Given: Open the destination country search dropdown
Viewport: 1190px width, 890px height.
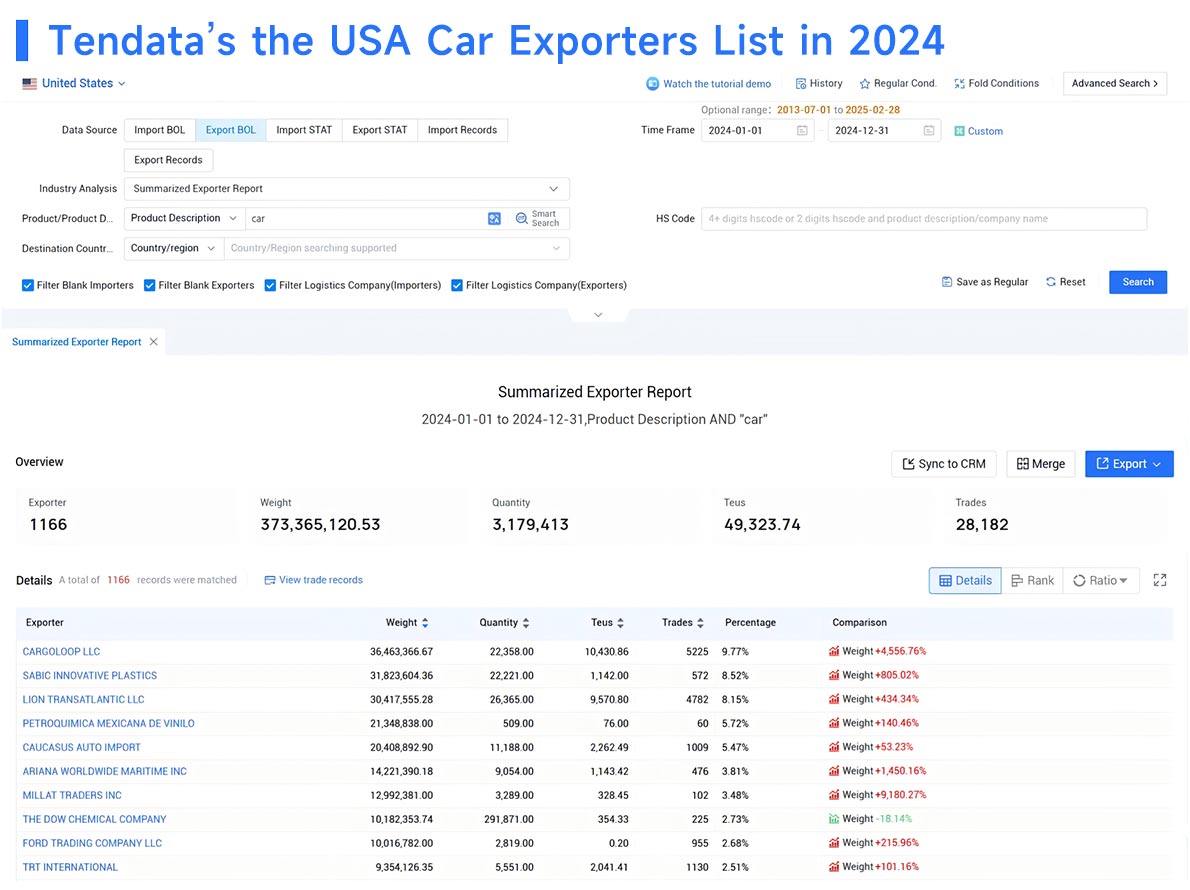Looking at the screenshot, I should [396, 248].
